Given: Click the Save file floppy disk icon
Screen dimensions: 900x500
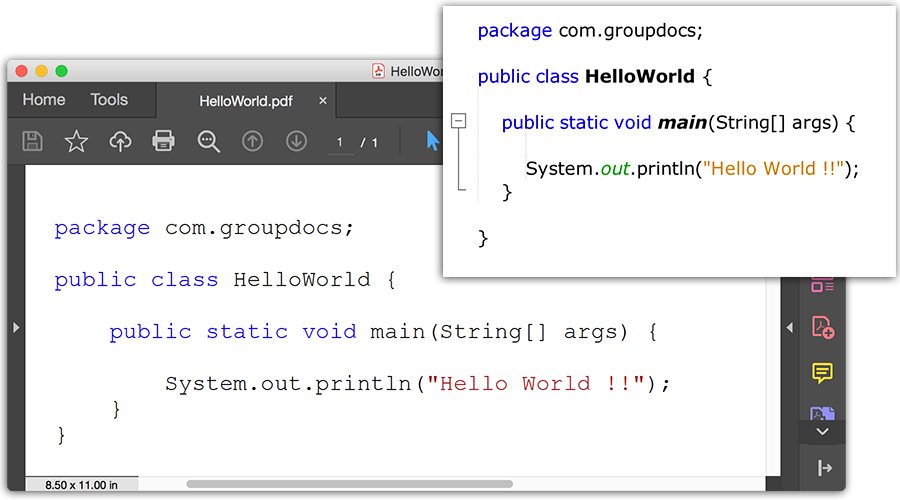Looking at the screenshot, I should point(32,141).
